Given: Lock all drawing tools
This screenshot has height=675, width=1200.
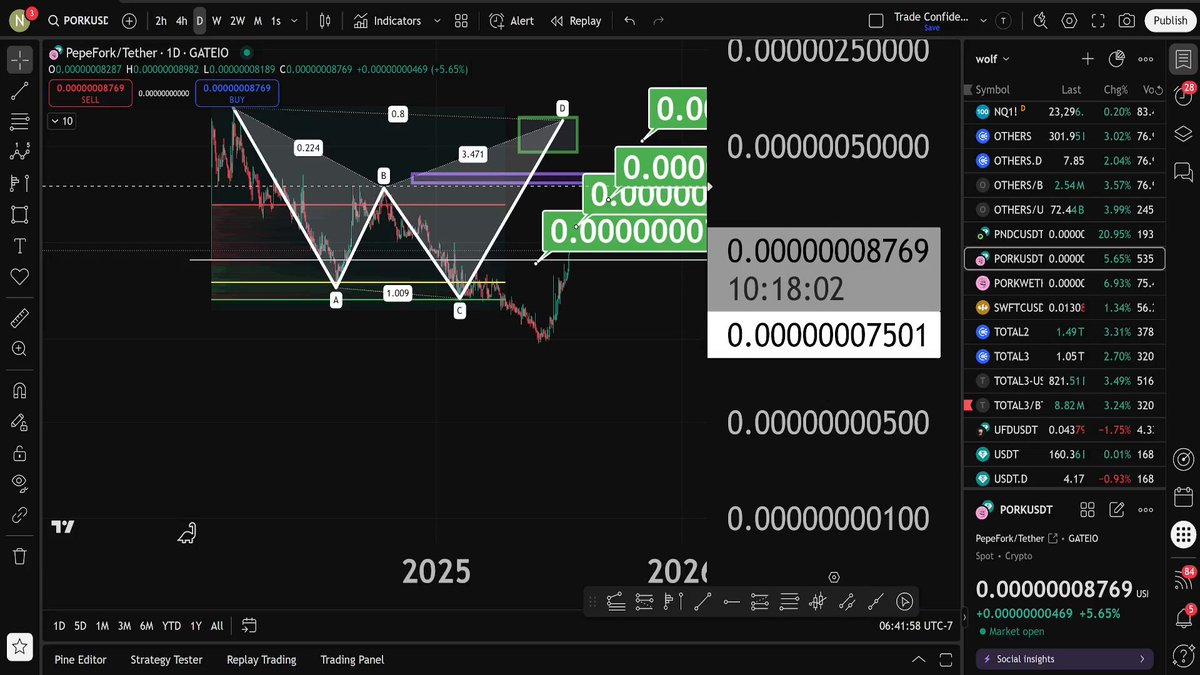Looking at the screenshot, I should [x=19, y=453].
